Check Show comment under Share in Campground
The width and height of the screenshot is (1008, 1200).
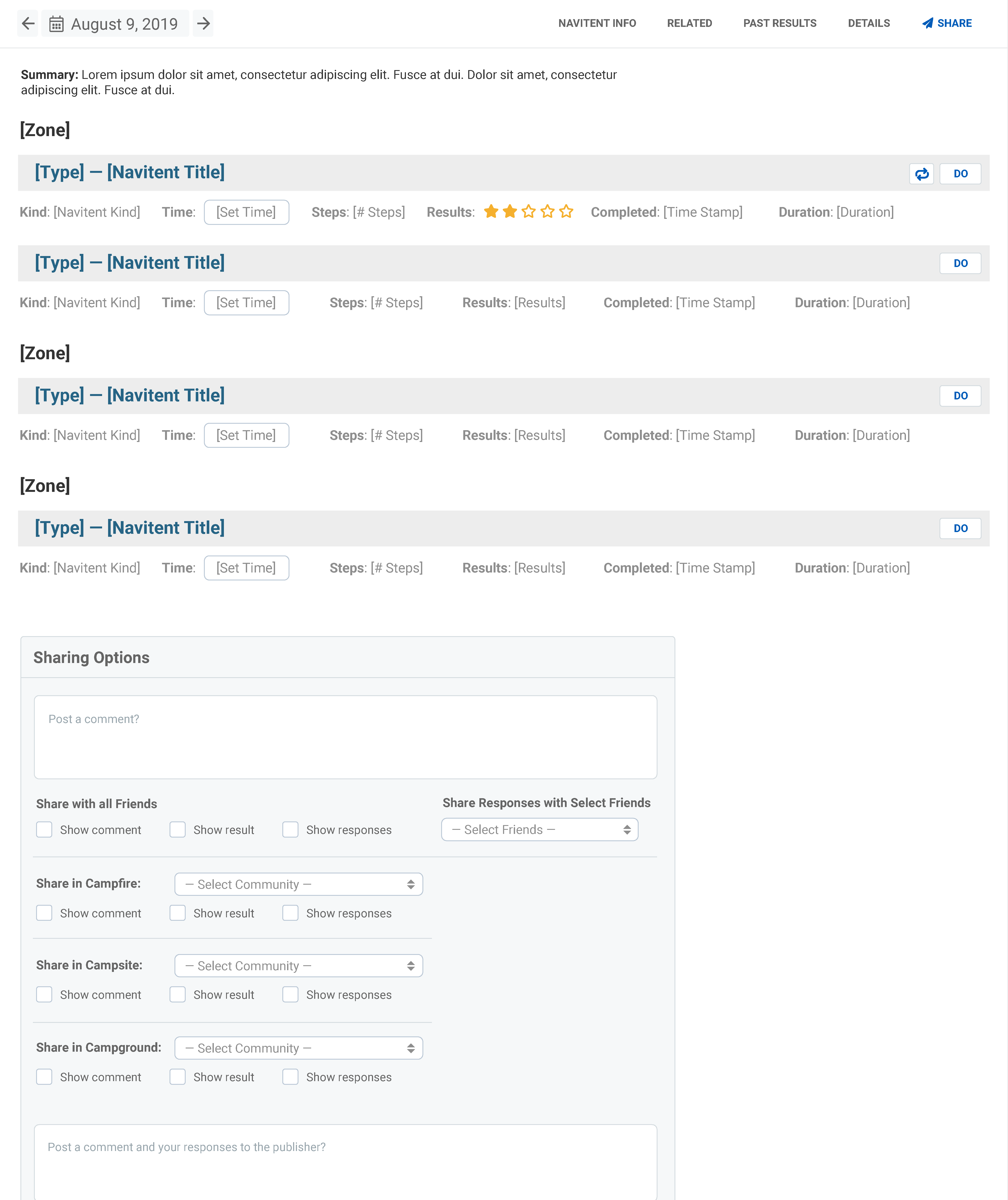44,1077
